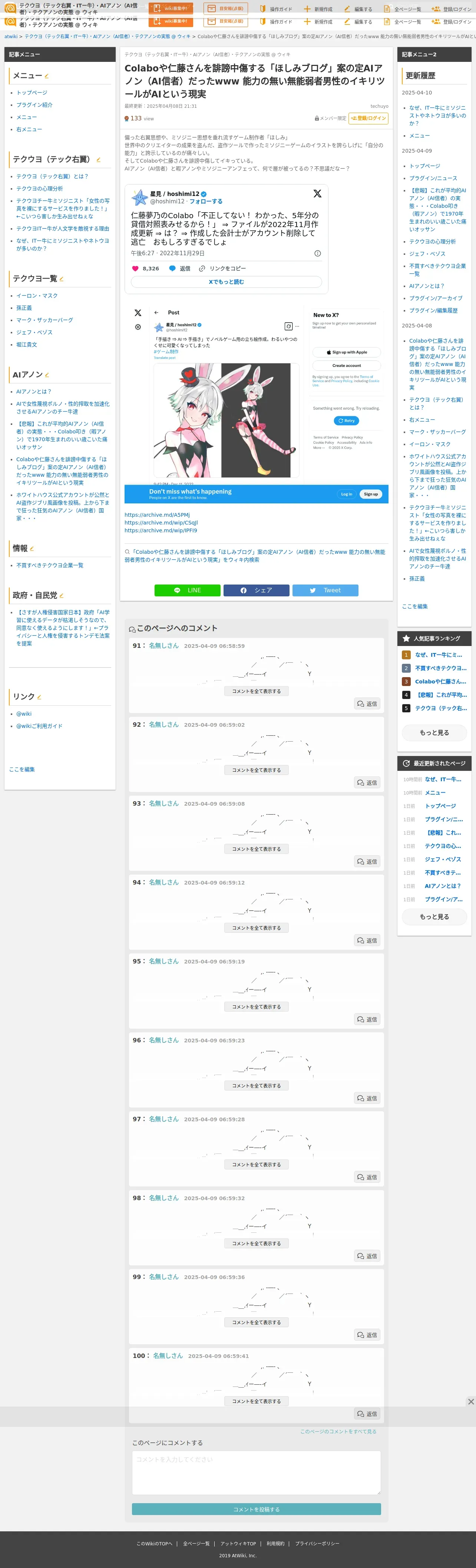Open このページのコメントをすべて見る link

(338, 1432)
